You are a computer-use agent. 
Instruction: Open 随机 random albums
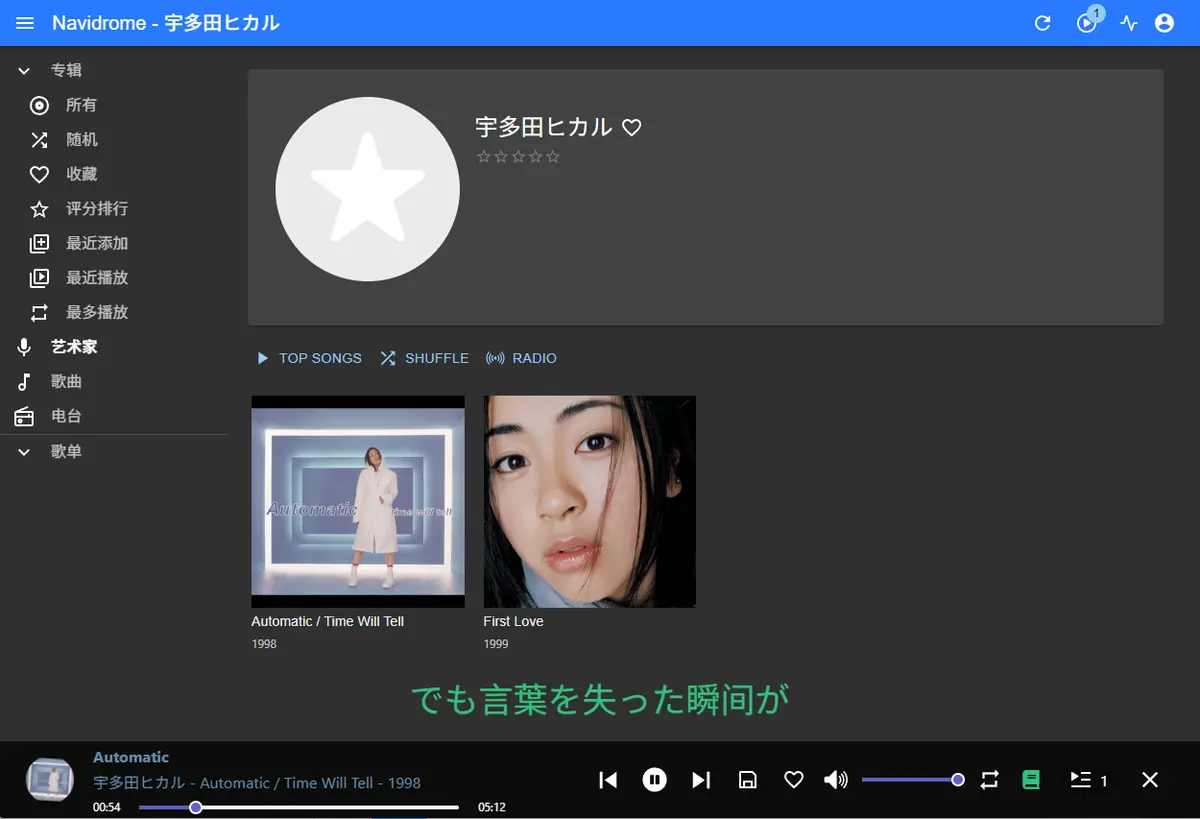pos(114,140)
